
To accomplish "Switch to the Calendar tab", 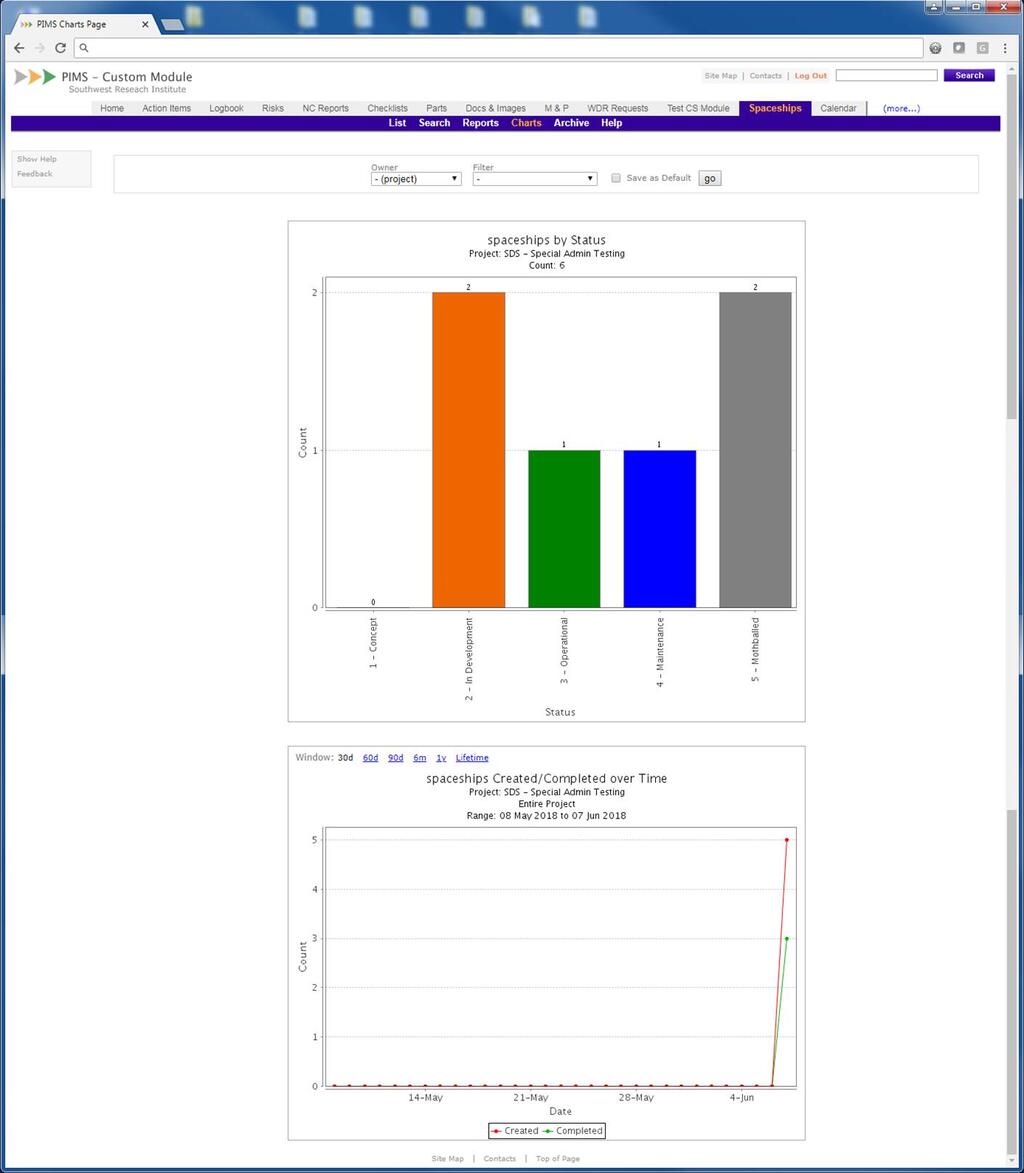I will [x=838, y=108].
